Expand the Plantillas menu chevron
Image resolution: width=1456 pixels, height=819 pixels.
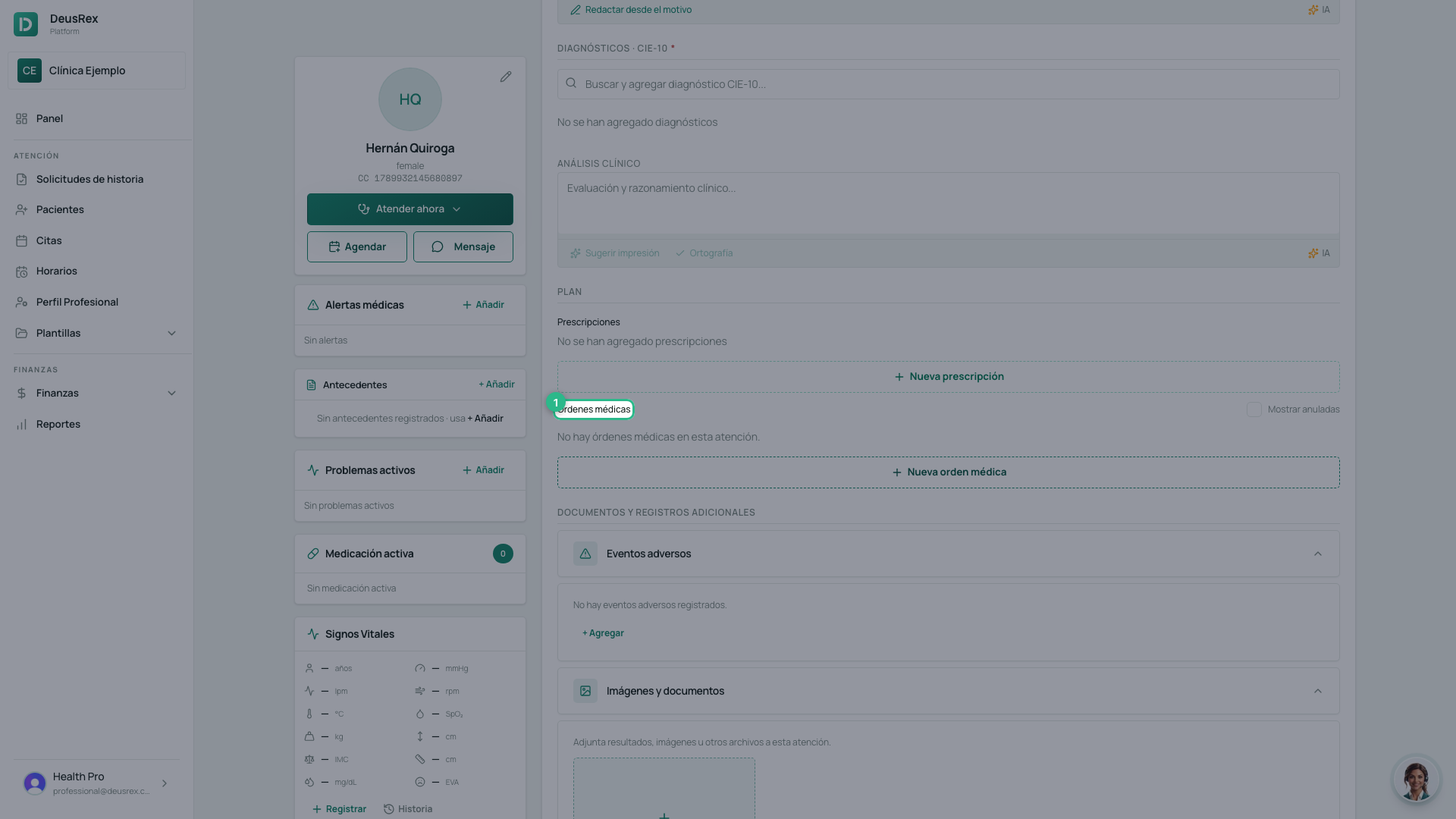point(171,333)
